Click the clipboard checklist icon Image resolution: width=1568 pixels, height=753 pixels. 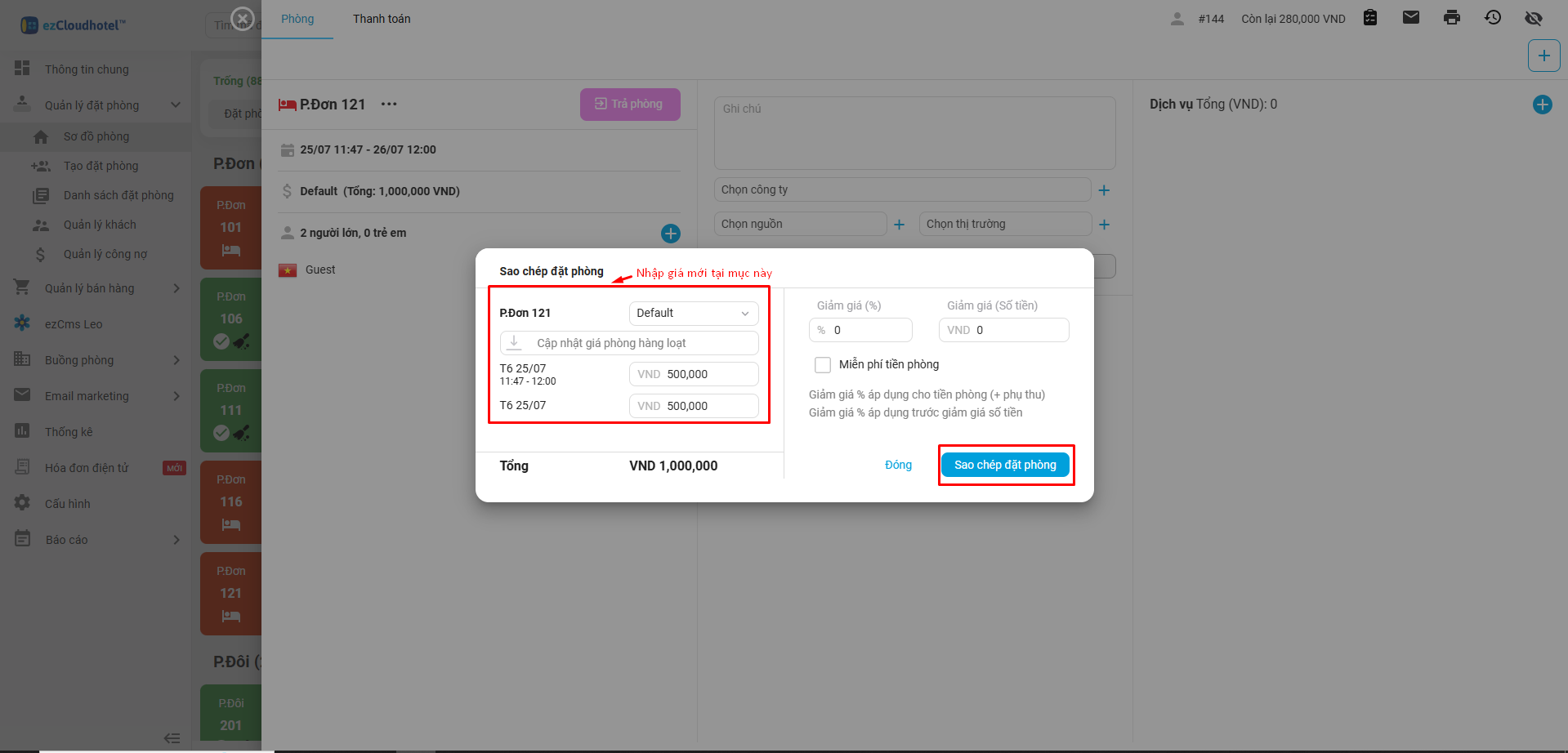[x=1370, y=18]
